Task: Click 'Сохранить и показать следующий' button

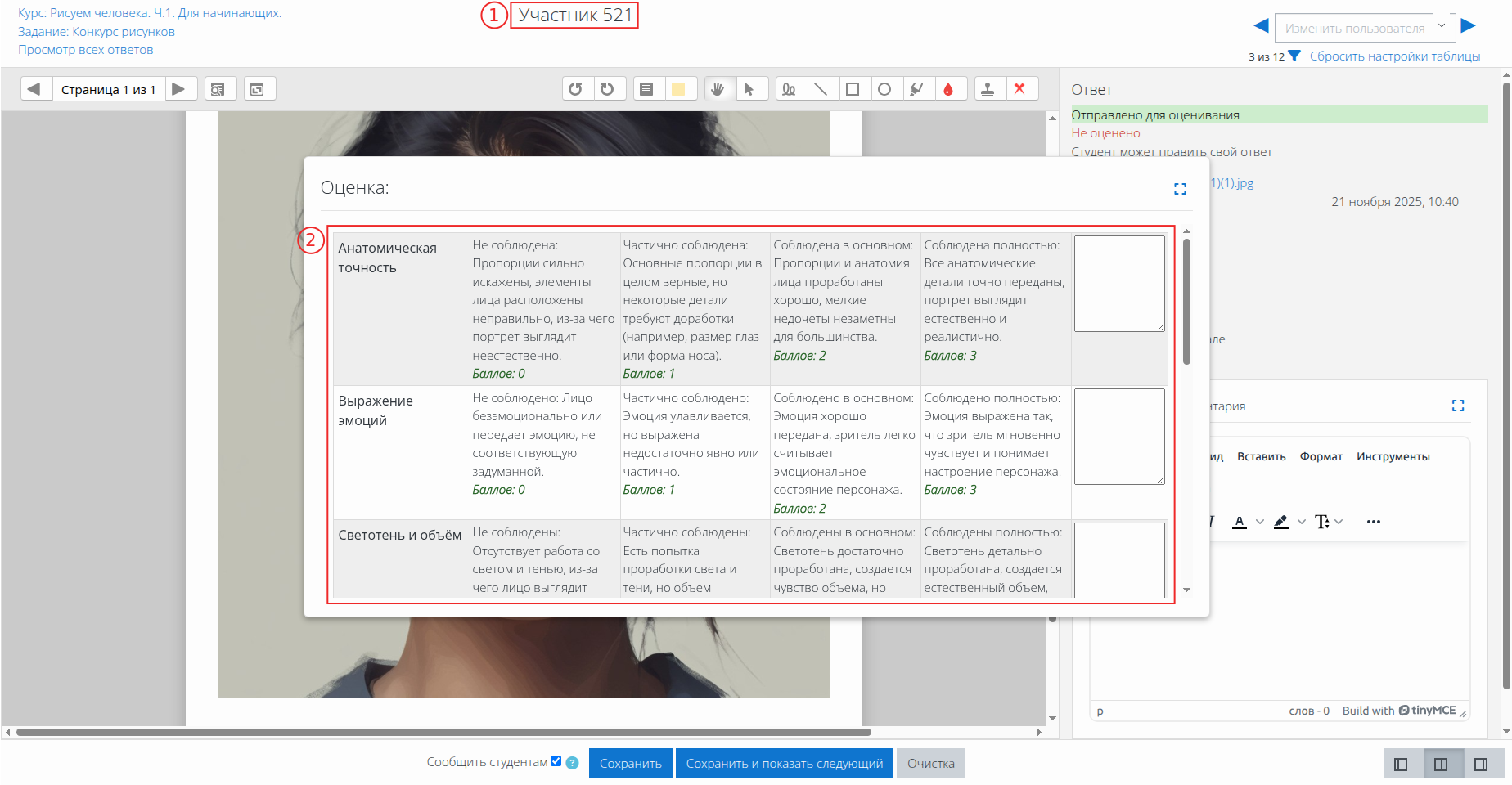Action: 784,764
